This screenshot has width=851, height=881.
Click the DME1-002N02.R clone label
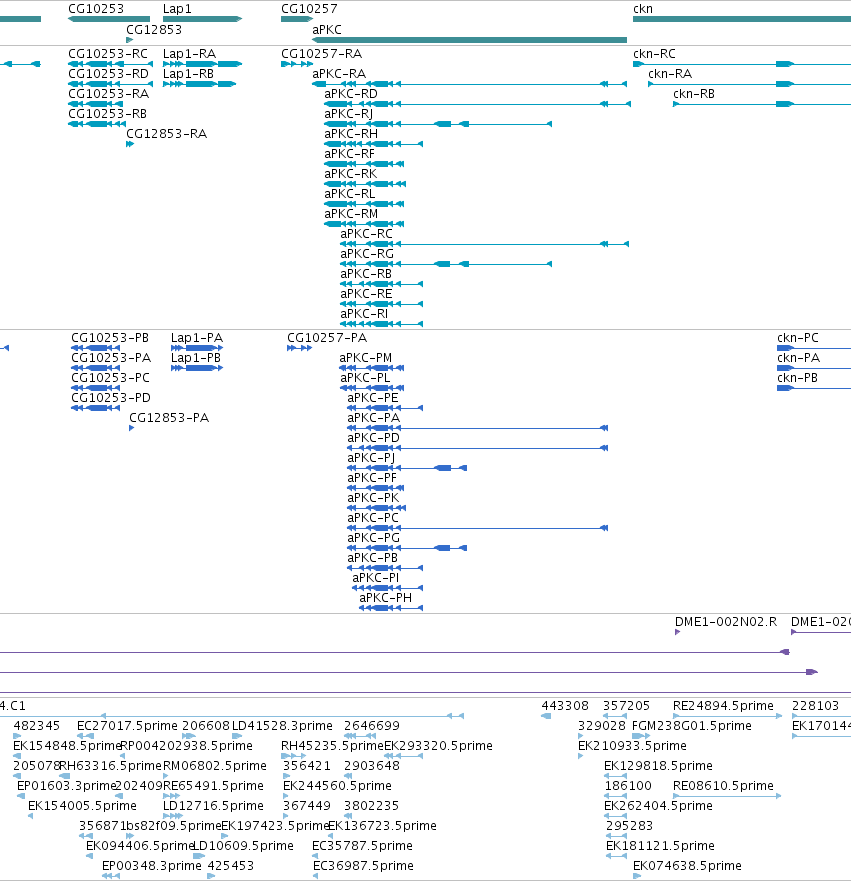click(726, 622)
